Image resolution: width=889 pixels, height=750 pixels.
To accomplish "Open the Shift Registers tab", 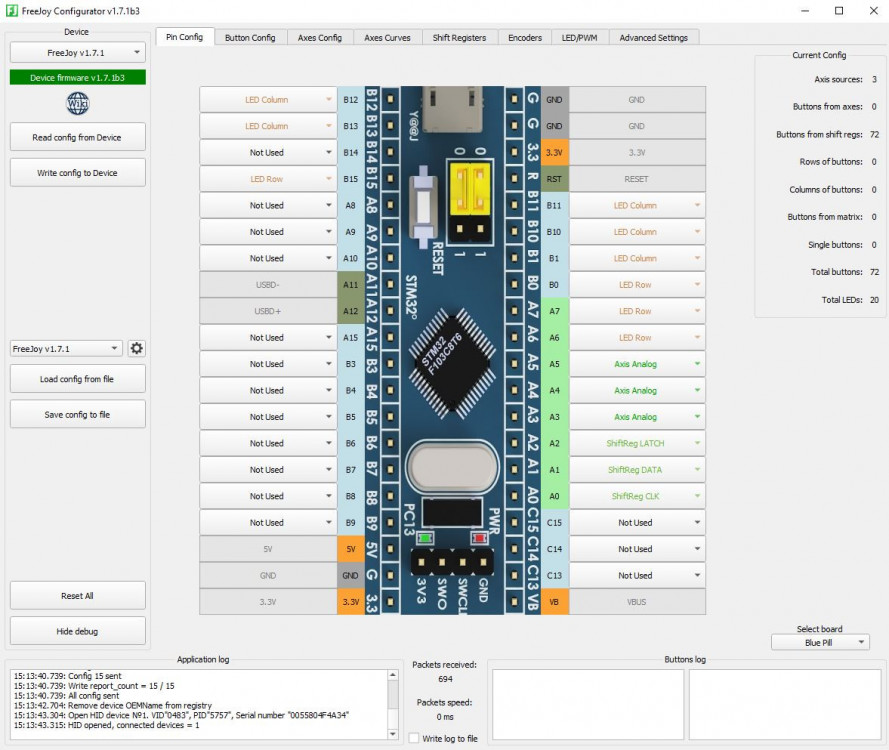I will (x=459, y=37).
